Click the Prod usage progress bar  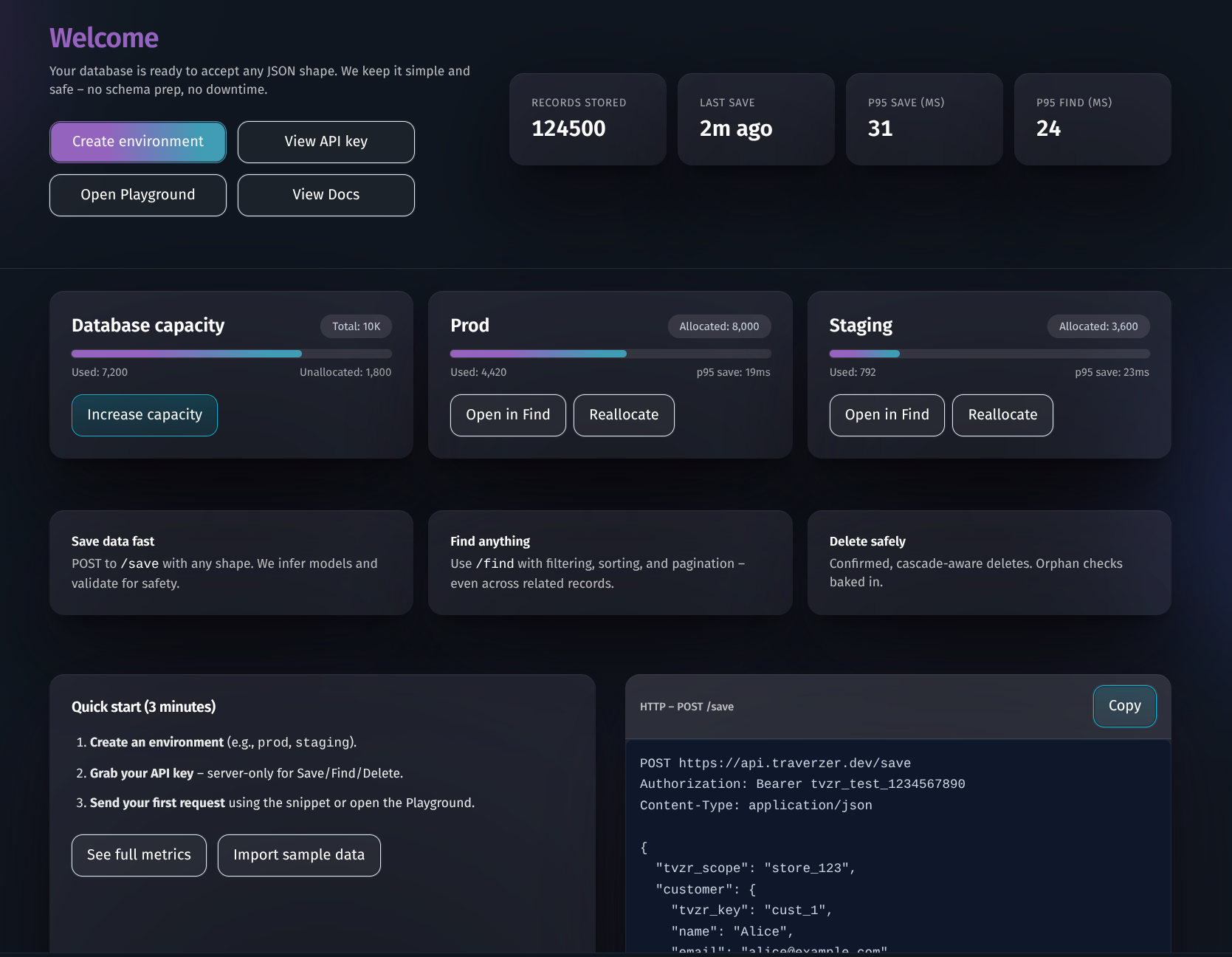pos(610,353)
